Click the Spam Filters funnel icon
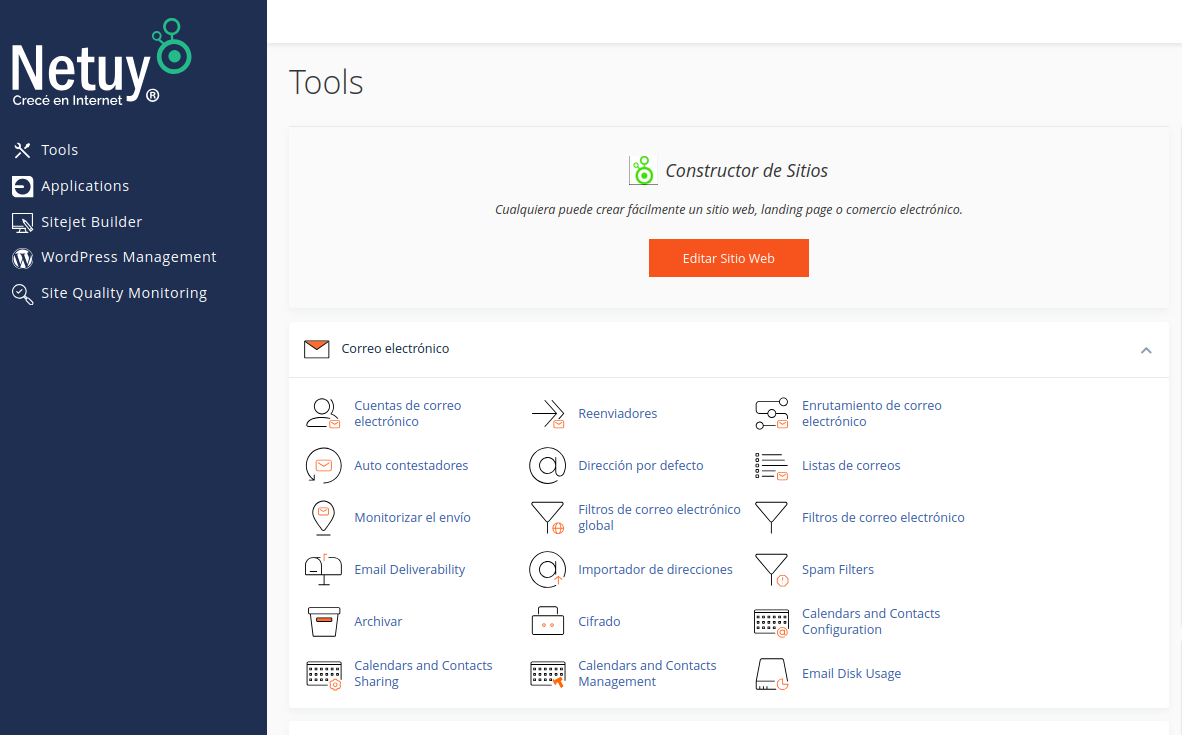 point(771,570)
